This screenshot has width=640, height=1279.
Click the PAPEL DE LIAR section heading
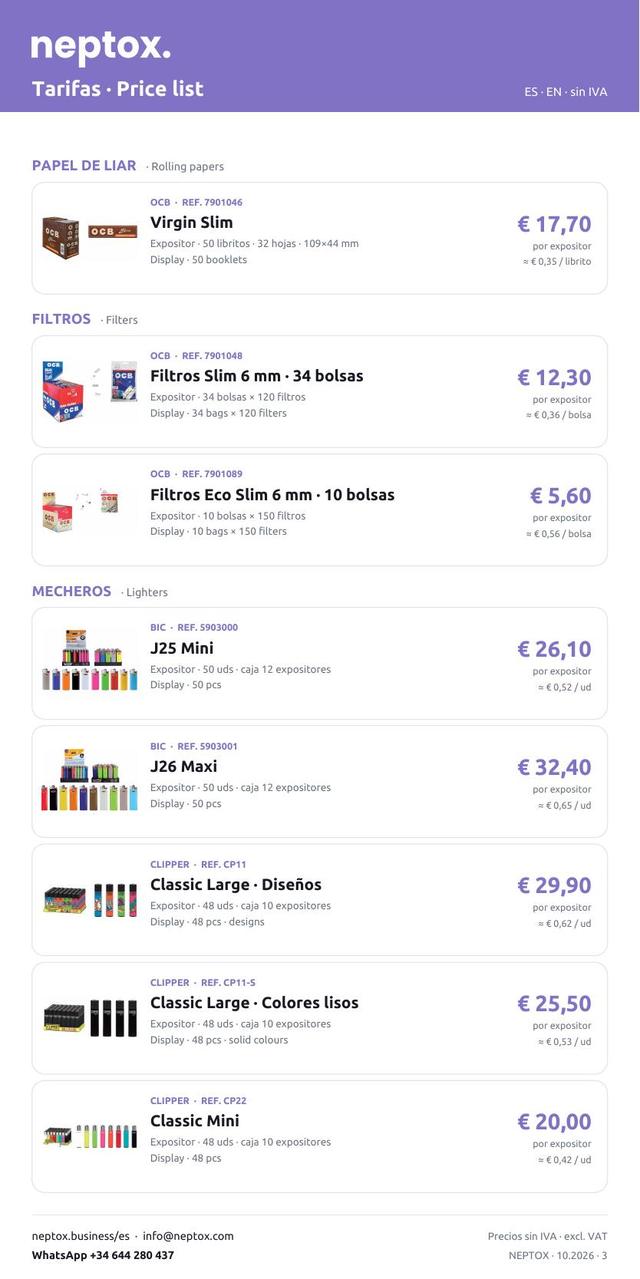[x=84, y=166]
